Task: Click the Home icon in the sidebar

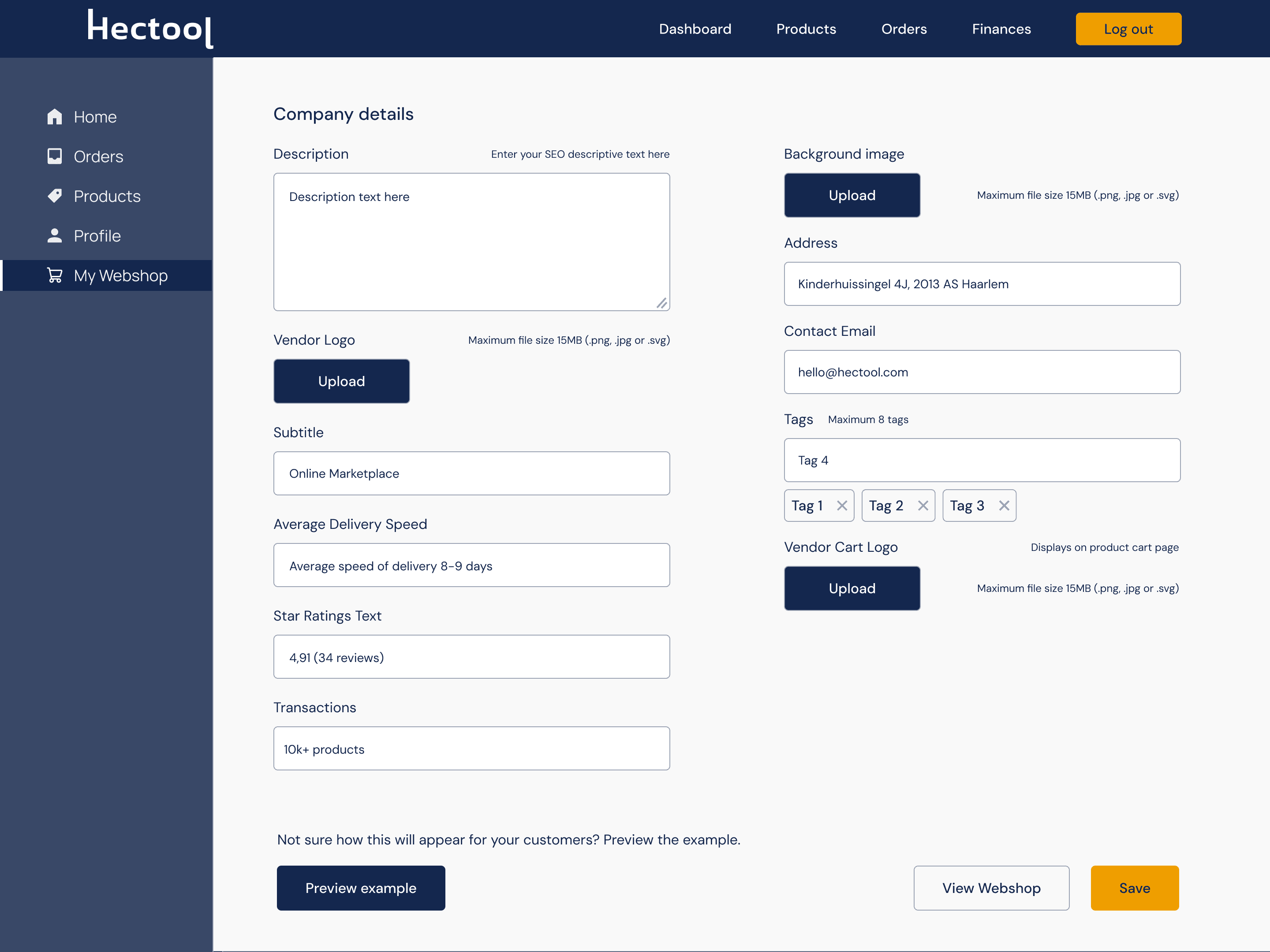Action: pos(55,116)
